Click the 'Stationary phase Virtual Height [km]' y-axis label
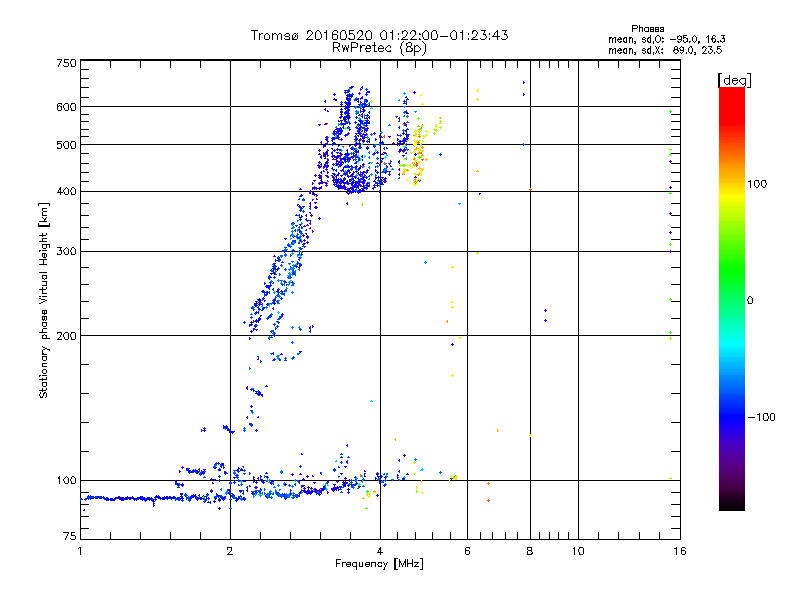The width and height of the screenshot is (800, 600). click(x=43, y=300)
